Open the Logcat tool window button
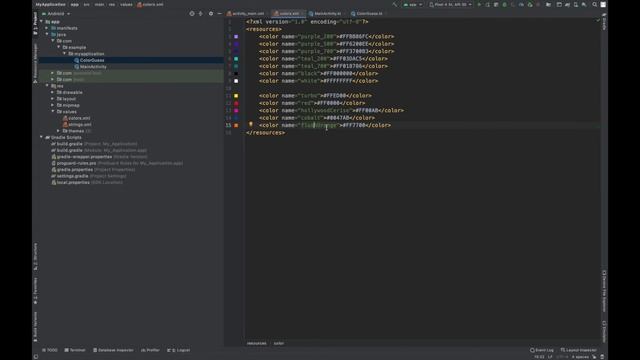The width and height of the screenshot is (640, 360). coord(179,350)
